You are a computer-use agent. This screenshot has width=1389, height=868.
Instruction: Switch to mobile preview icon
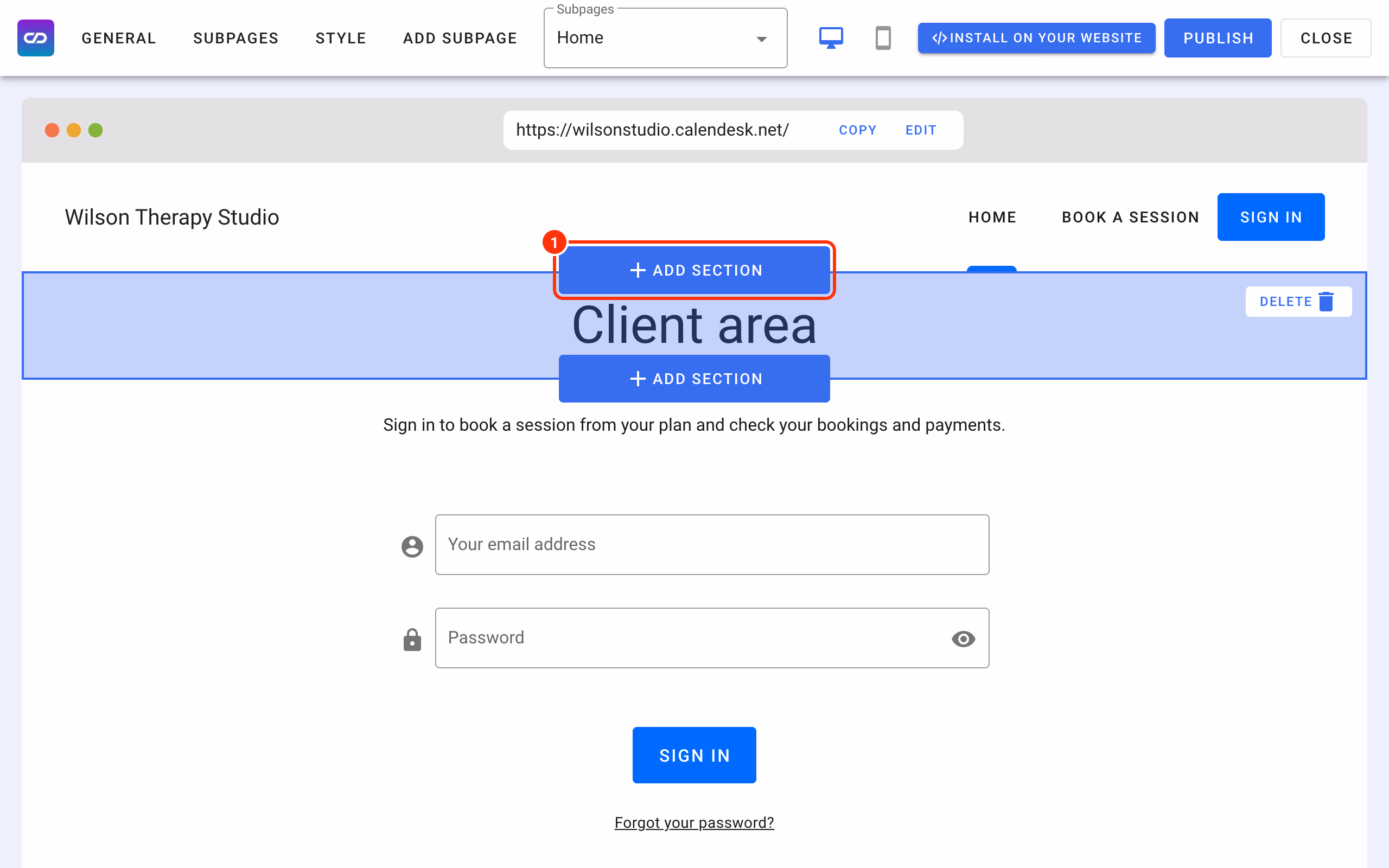pos(883,38)
